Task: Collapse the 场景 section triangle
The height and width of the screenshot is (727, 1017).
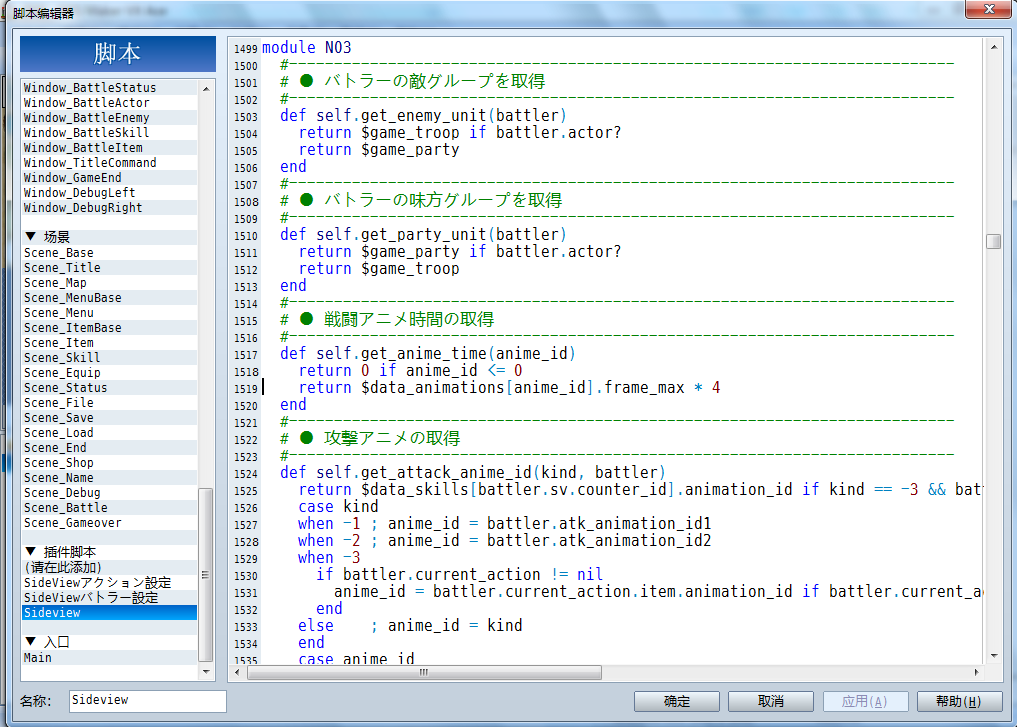Action: coord(30,236)
